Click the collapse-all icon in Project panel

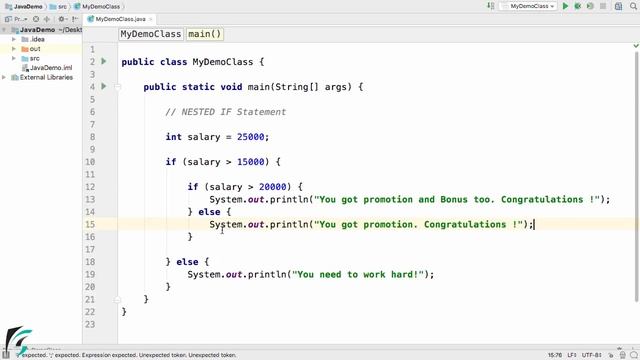[47, 19]
